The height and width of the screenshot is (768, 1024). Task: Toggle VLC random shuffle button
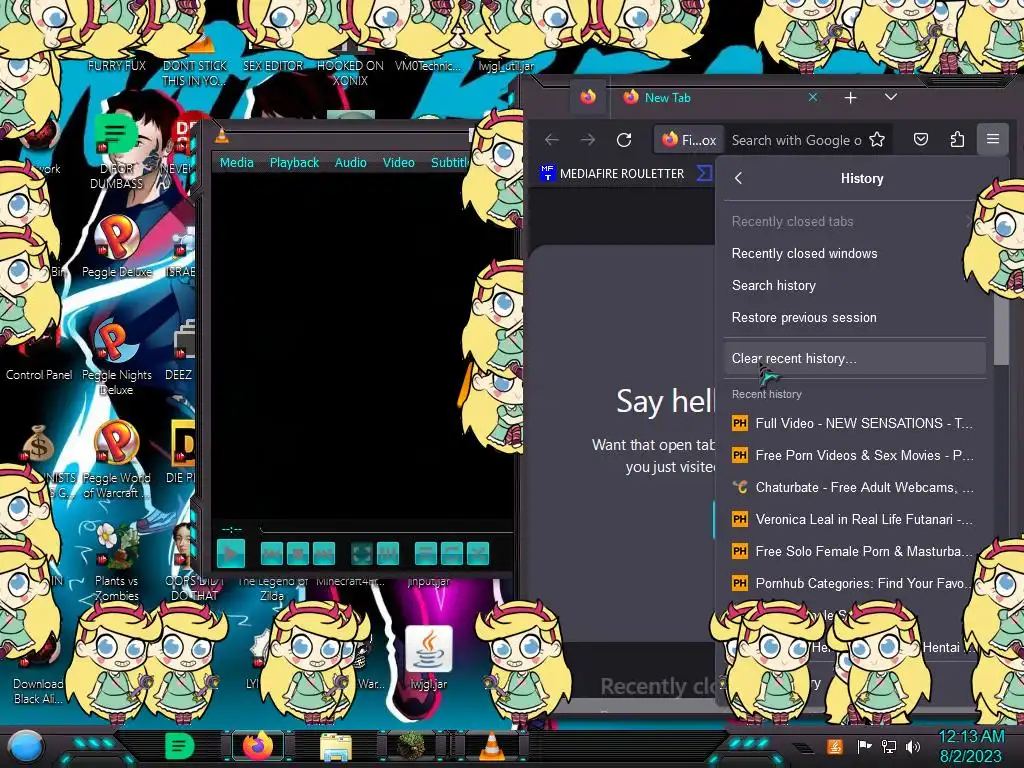point(478,554)
